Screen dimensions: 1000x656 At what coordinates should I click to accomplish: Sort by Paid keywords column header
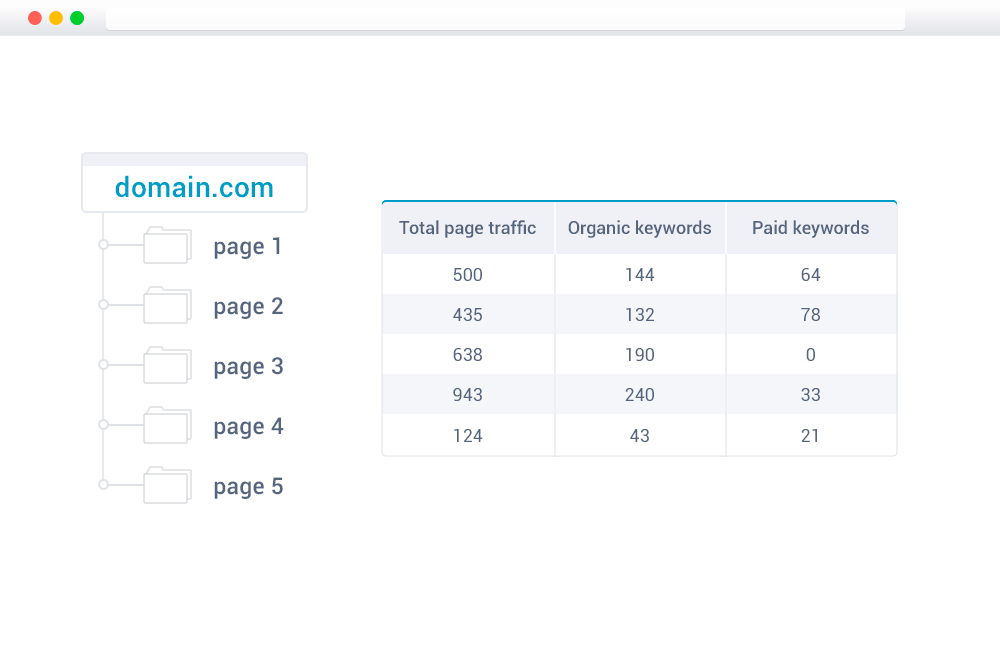click(x=811, y=228)
